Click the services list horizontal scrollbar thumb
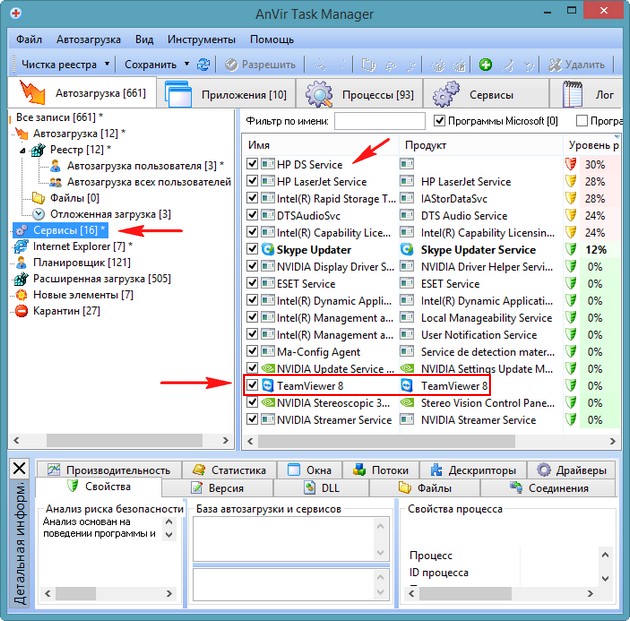630x621 pixels. click(x=386, y=441)
